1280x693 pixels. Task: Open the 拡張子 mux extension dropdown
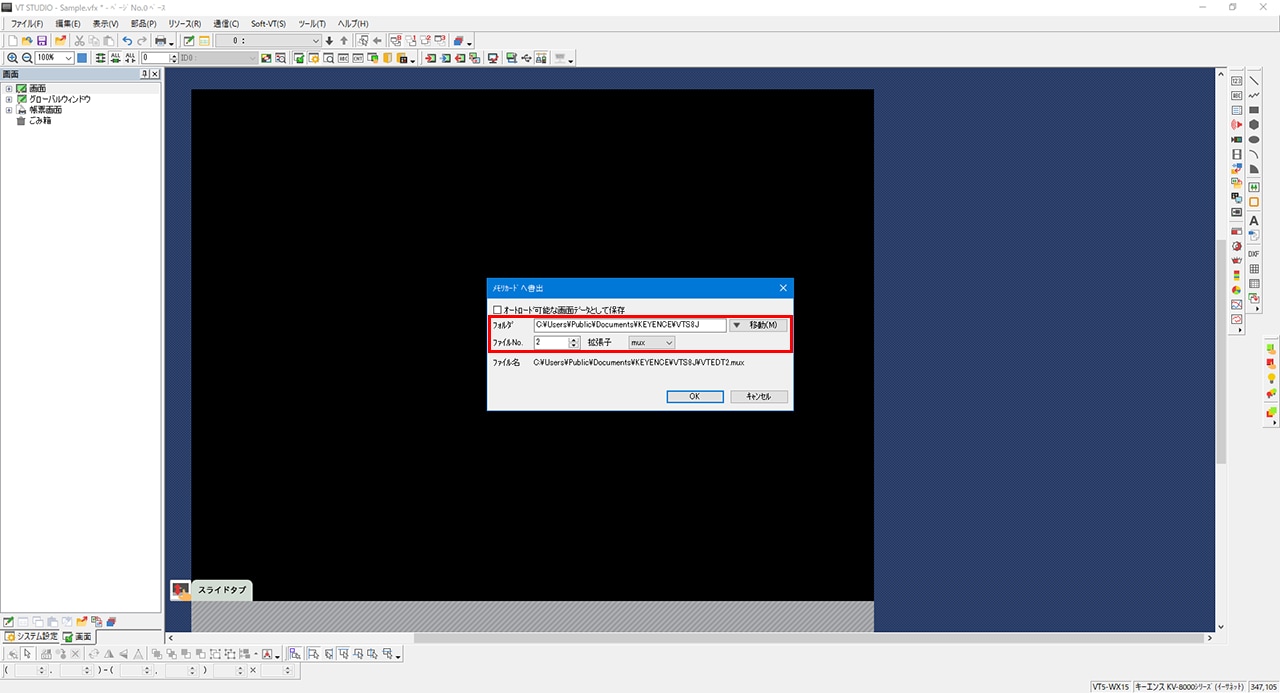click(x=651, y=342)
